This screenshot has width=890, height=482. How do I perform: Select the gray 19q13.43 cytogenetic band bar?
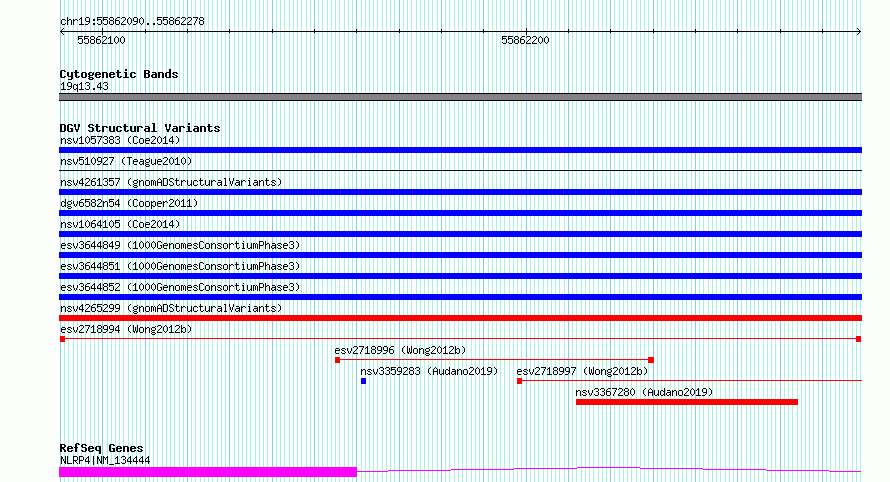(460, 97)
